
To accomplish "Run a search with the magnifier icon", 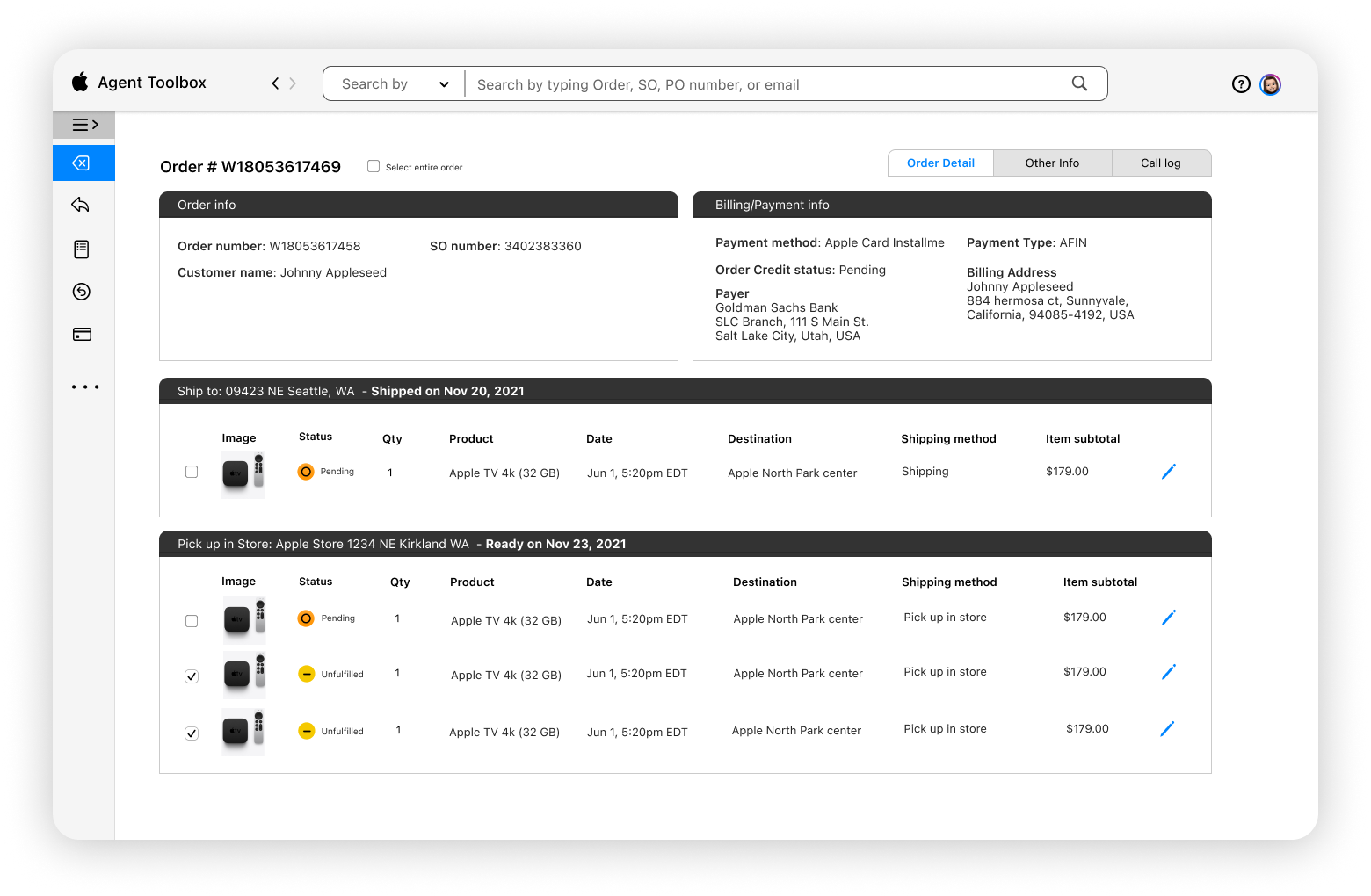I will (1079, 83).
